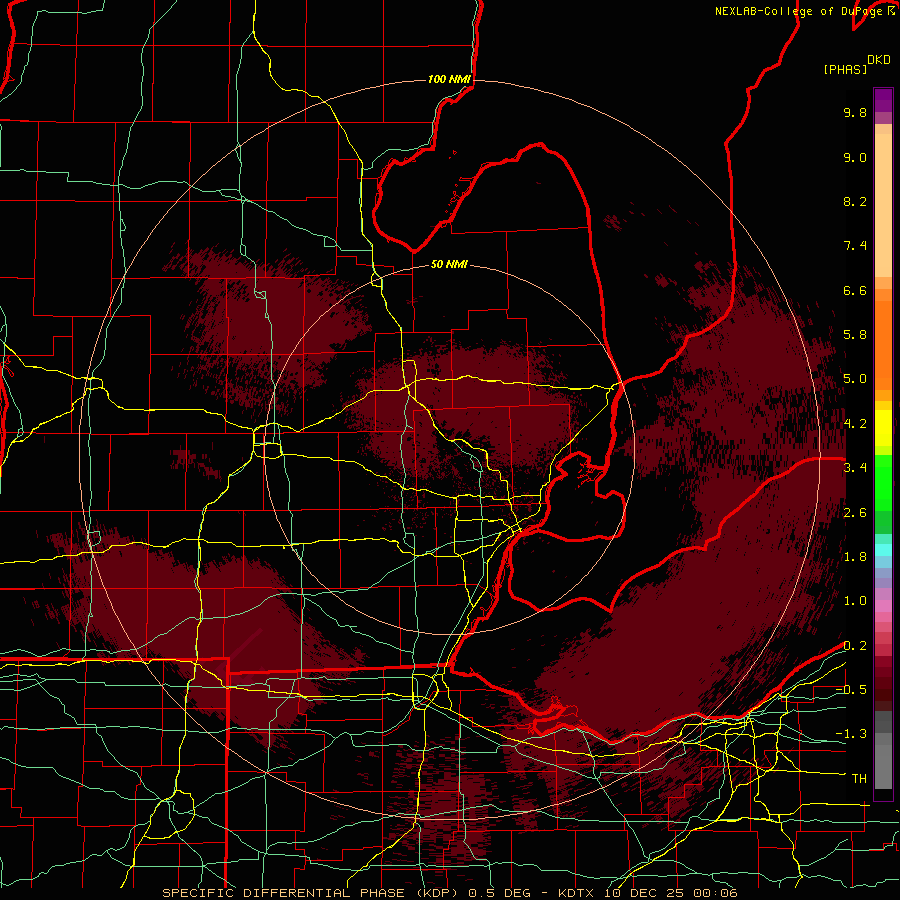Click the 5.0 value on color scale
Image resolution: width=900 pixels, height=900 pixels.
(855, 379)
